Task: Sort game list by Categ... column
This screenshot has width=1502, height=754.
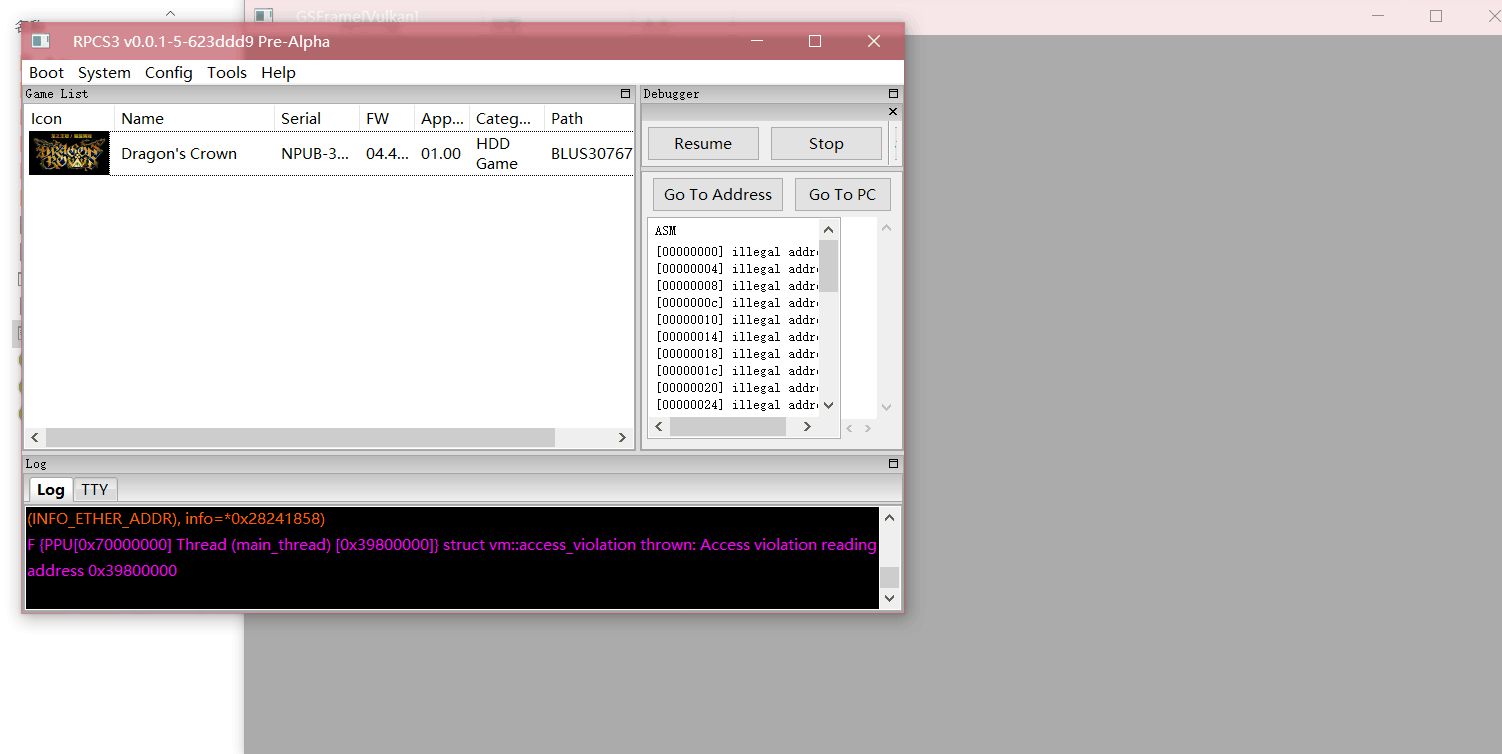Action: click(x=507, y=118)
